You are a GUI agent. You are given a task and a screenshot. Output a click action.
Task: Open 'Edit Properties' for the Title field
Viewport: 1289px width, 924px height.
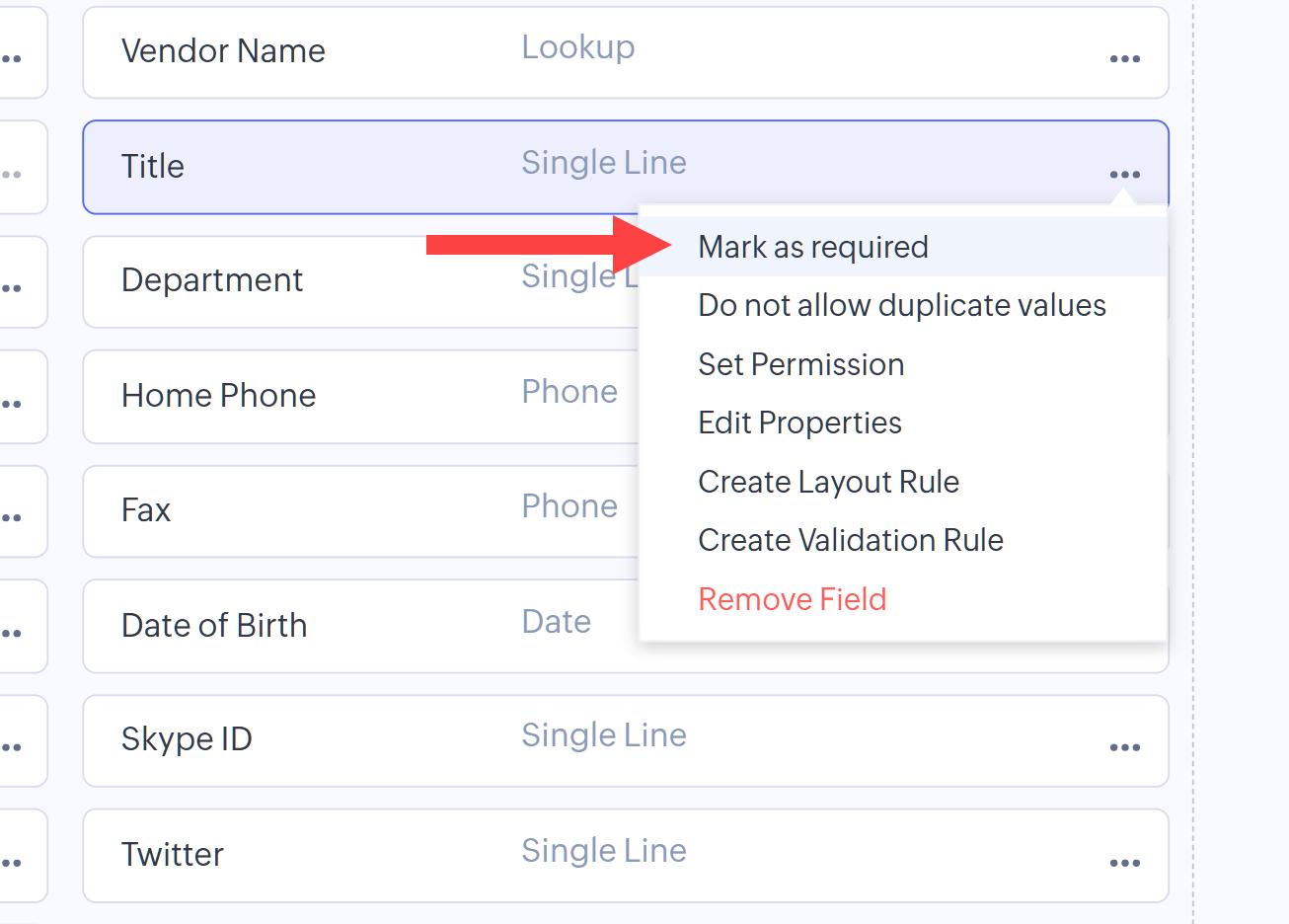tap(799, 423)
